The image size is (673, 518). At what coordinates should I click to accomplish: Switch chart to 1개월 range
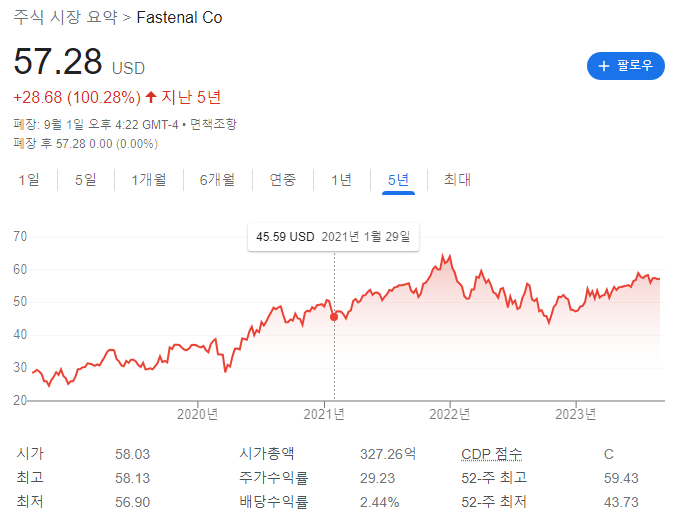pos(149,179)
